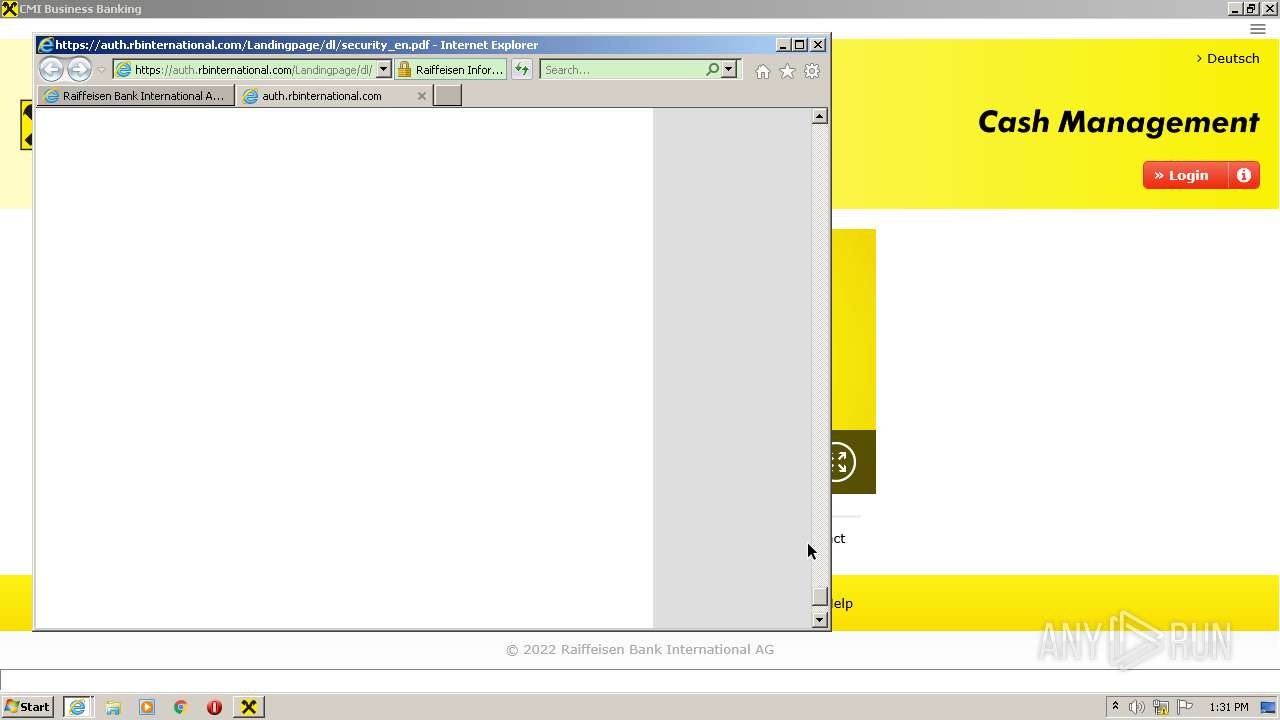Click the CMI Business Banking title icon
1280x720 pixels.
[x=9, y=9]
